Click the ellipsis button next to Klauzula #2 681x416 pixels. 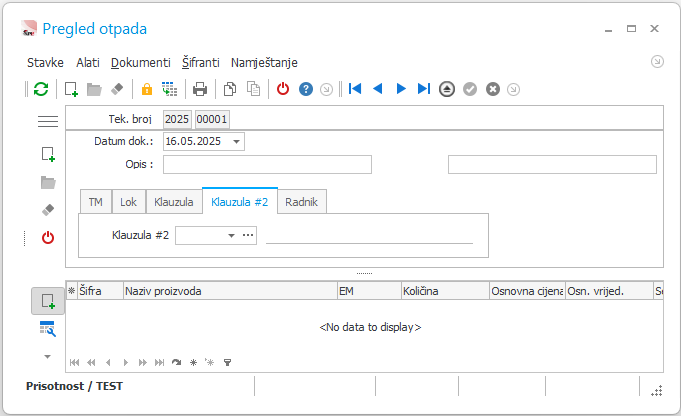click(x=248, y=235)
